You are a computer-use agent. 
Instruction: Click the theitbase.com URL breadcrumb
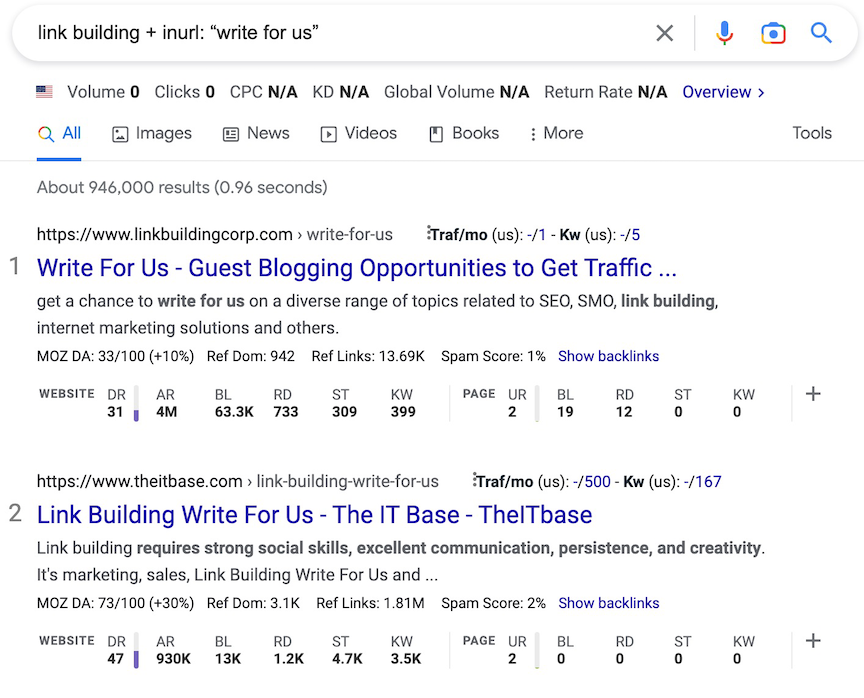point(237,481)
